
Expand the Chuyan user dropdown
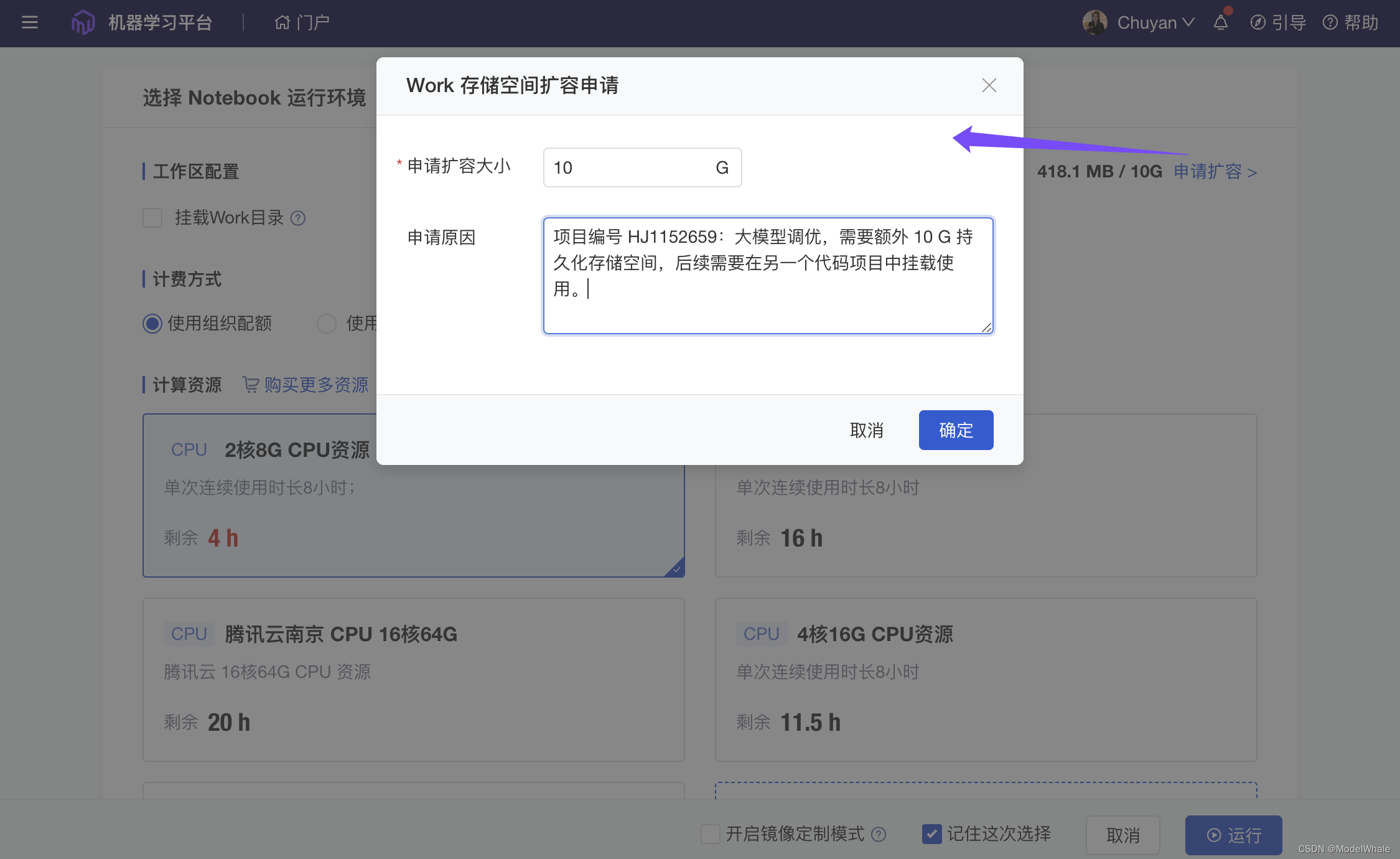(1188, 22)
